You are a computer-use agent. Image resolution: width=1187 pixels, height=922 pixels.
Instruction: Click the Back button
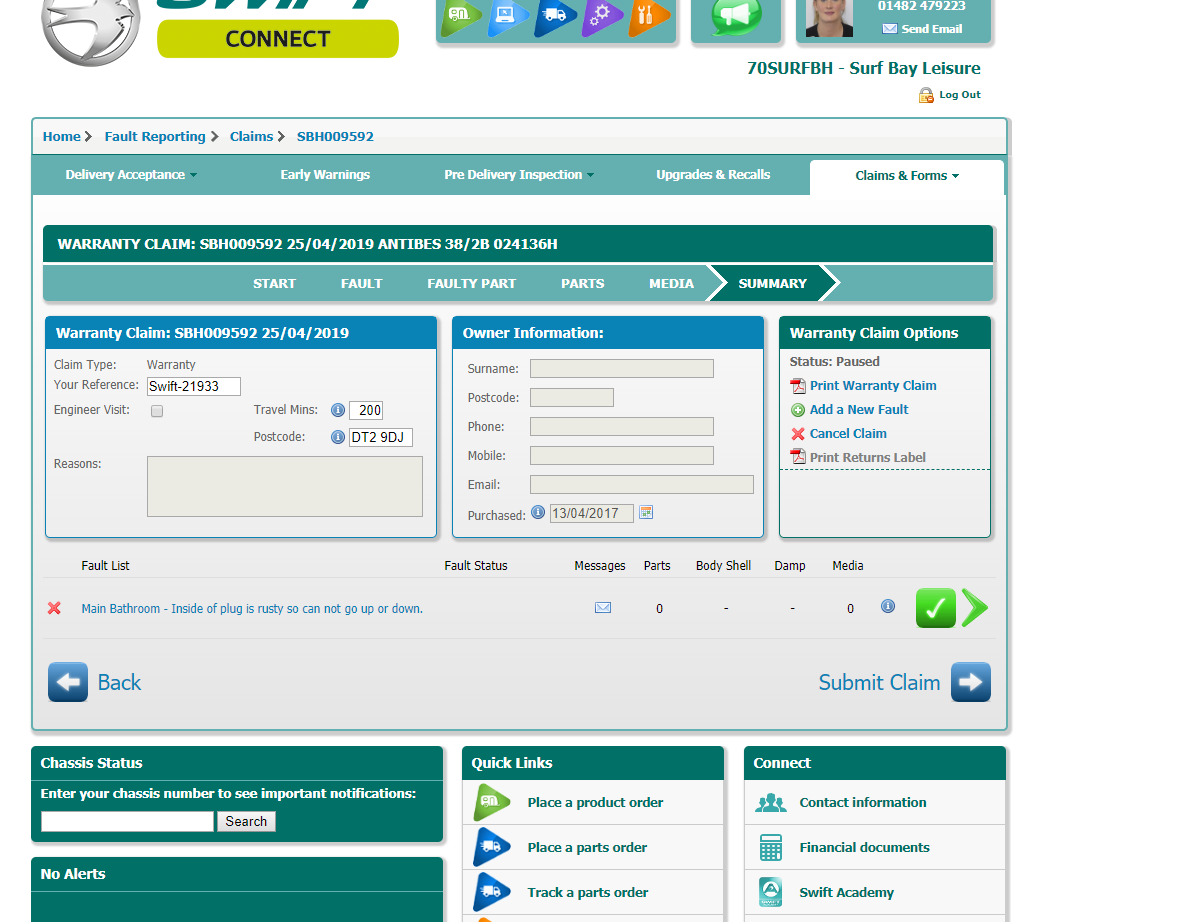coord(95,682)
